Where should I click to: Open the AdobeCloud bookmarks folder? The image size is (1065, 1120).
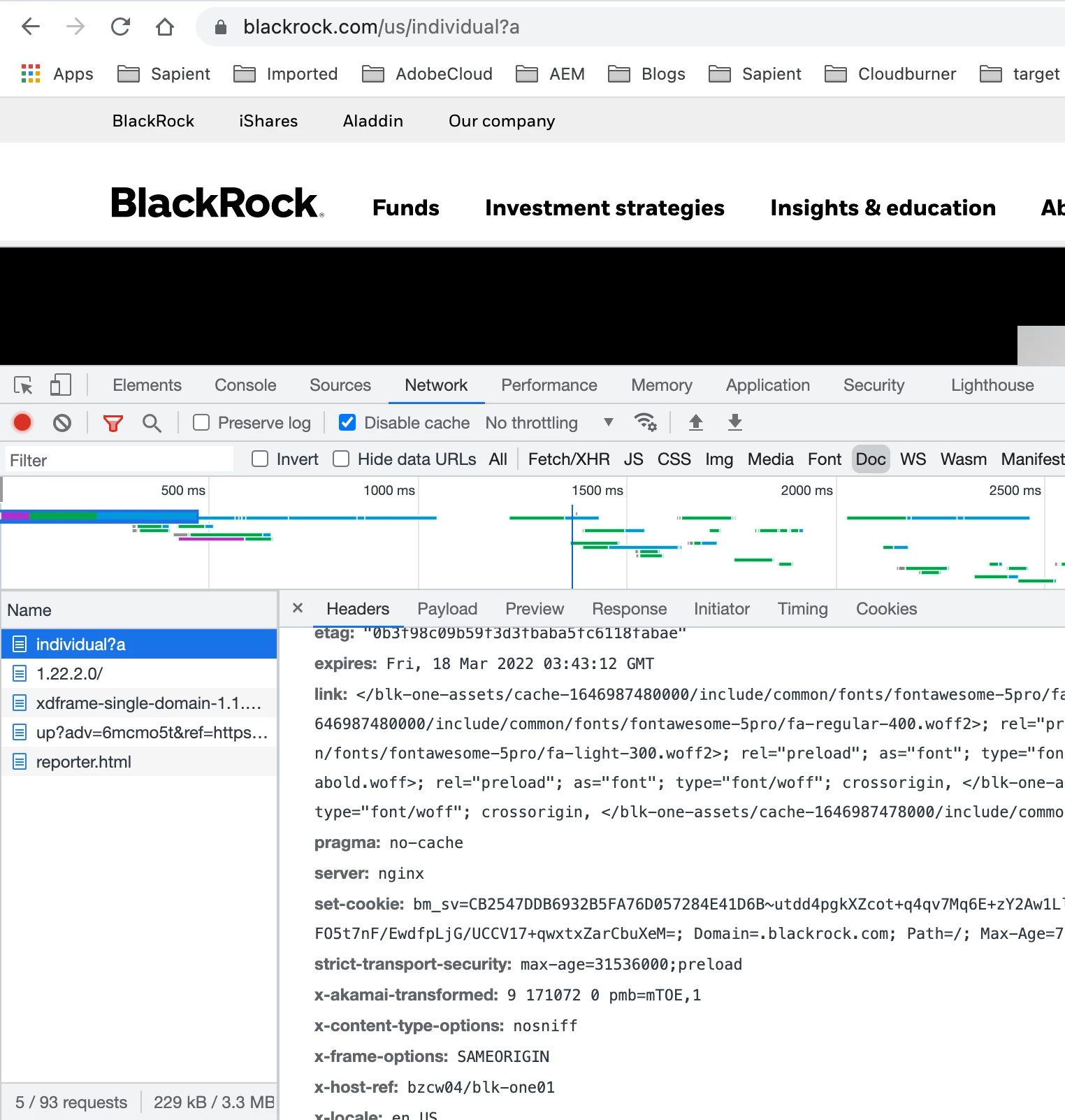pyautogui.click(x=427, y=73)
